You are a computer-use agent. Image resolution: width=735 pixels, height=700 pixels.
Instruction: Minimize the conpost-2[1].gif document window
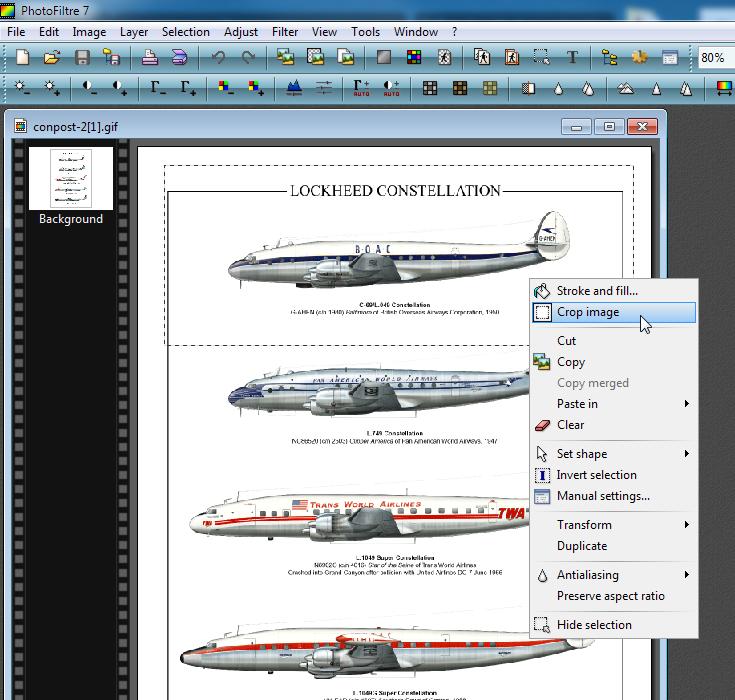(577, 127)
